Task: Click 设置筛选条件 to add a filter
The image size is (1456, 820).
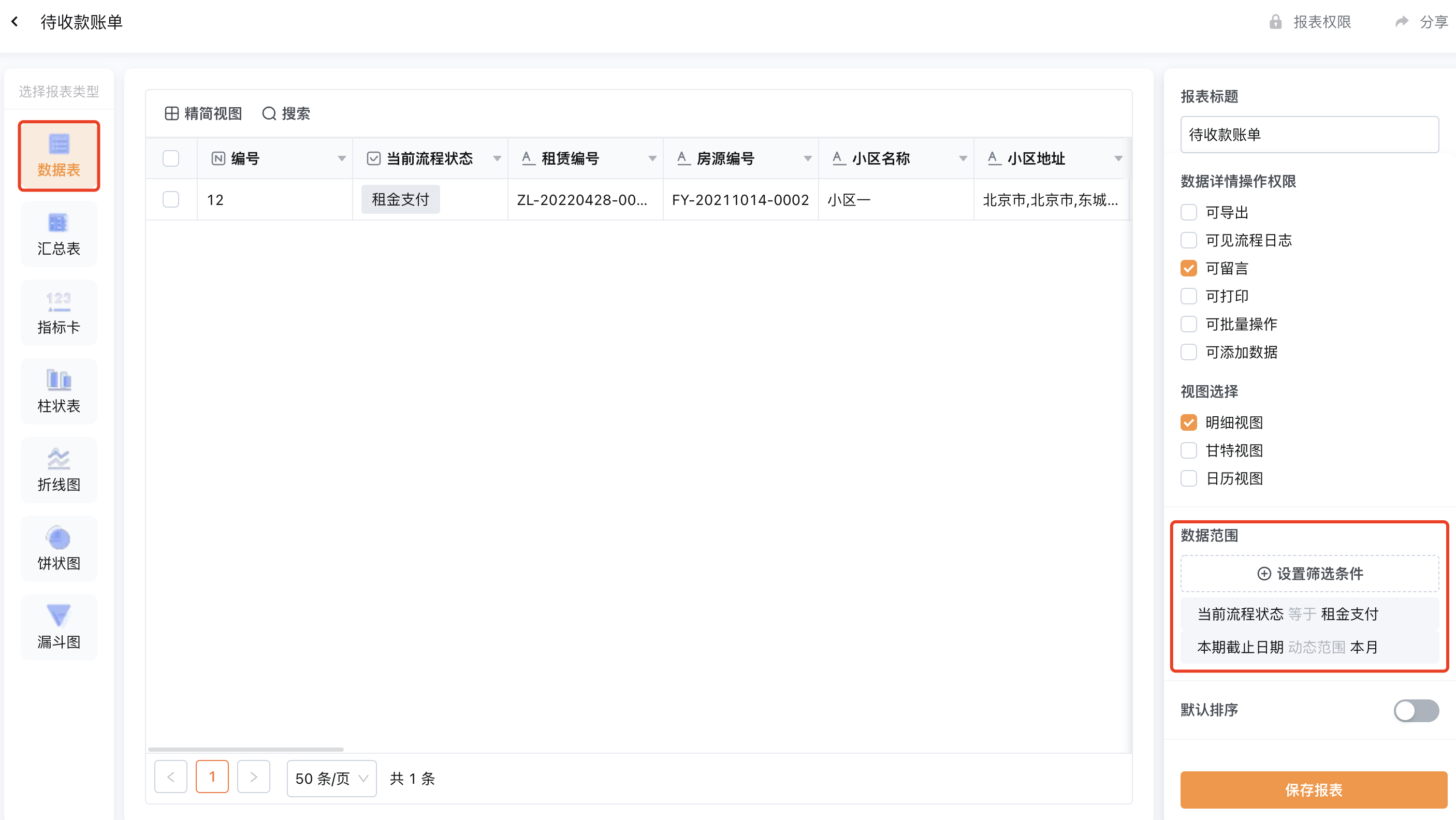Action: click(x=1309, y=574)
